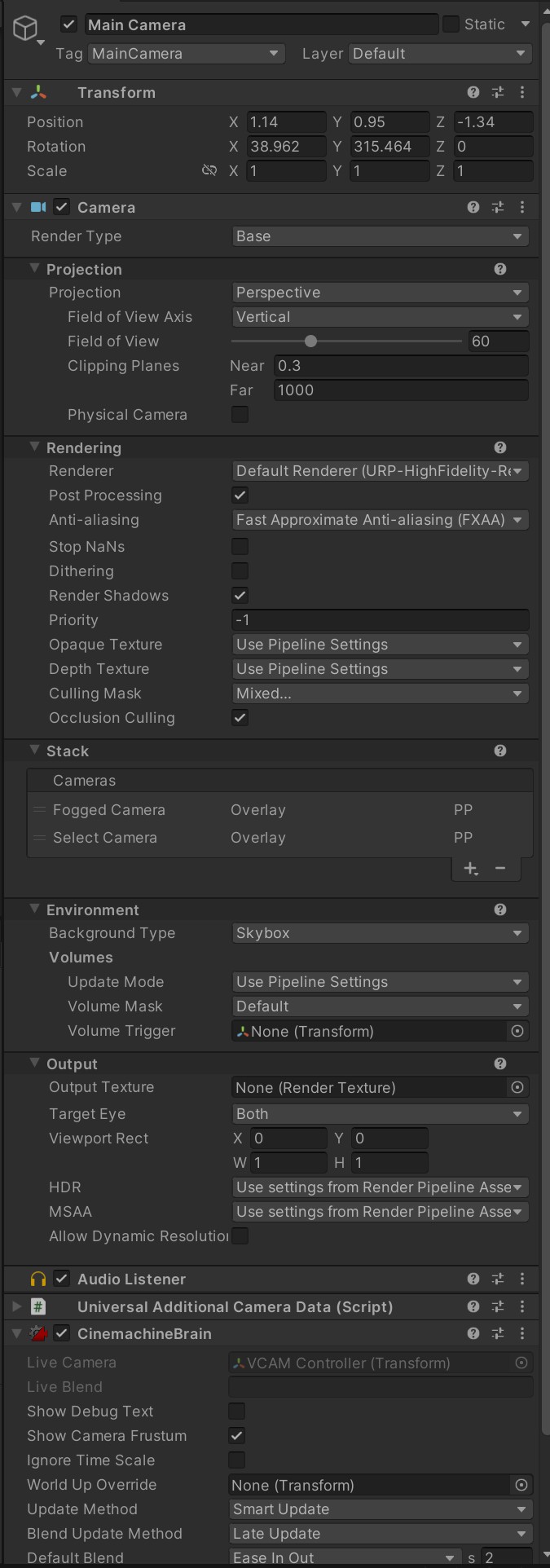The width and height of the screenshot is (550, 1568).
Task: Expand Universal Additional Camera Data component
Action: pyautogui.click(x=16, y=1307)
